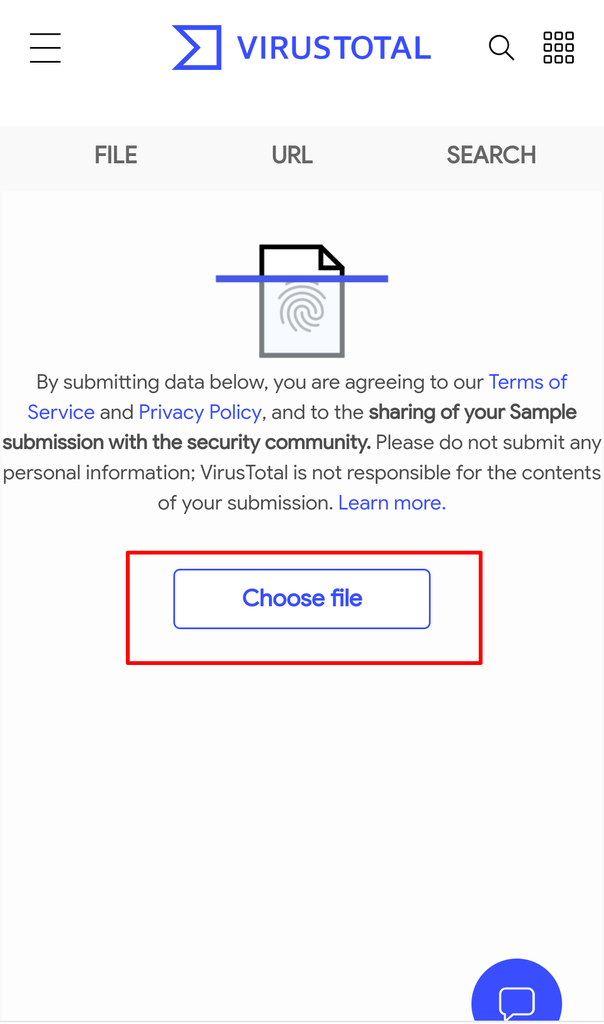The width and height of the screenshot is (604, 1024).
Task: Switch to the FILE tab
Action: 116,155
